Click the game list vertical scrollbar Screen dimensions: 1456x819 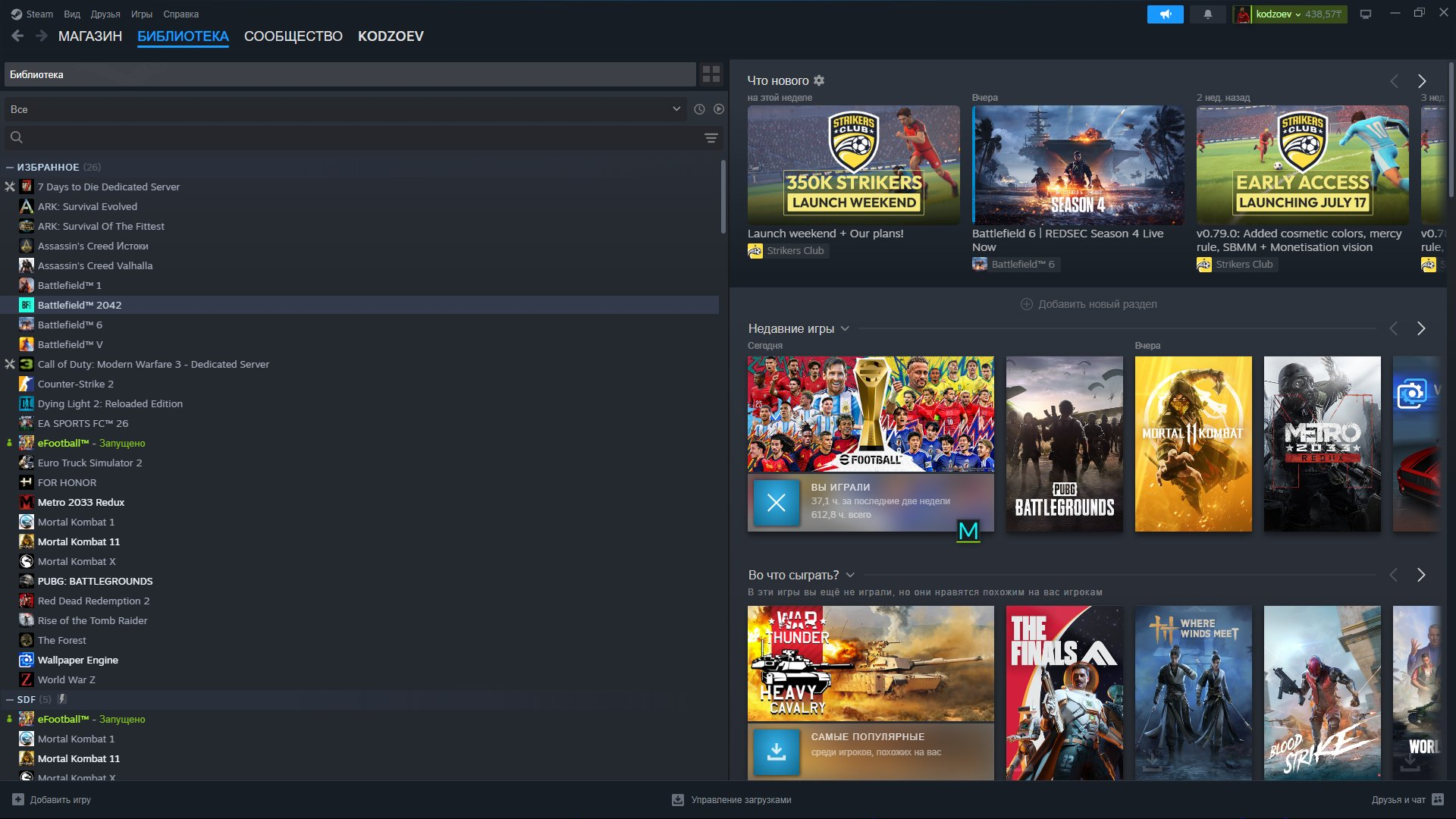tap(723, 196)
